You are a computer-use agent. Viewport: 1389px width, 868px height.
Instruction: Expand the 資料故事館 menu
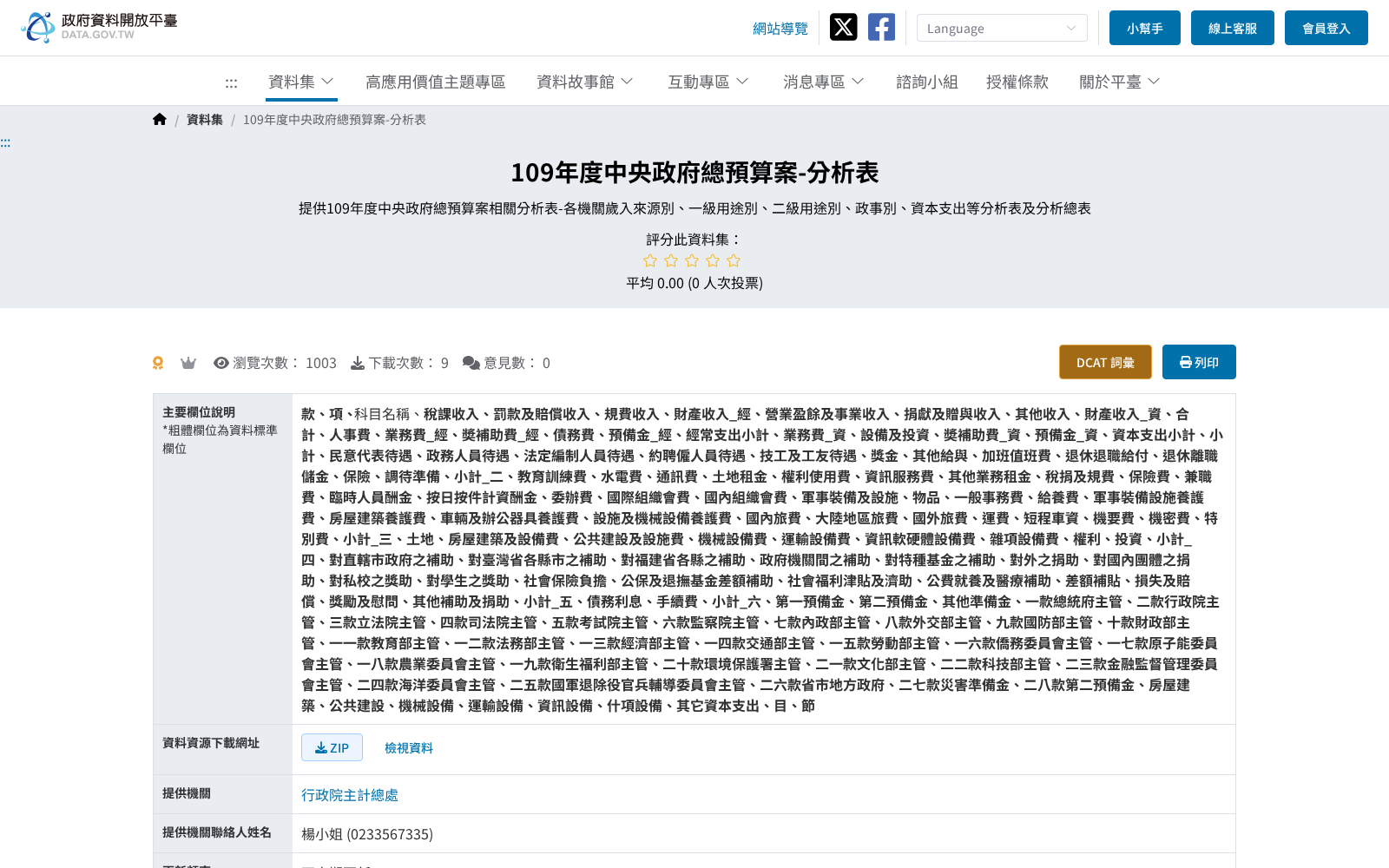click(x=584, y=82)
